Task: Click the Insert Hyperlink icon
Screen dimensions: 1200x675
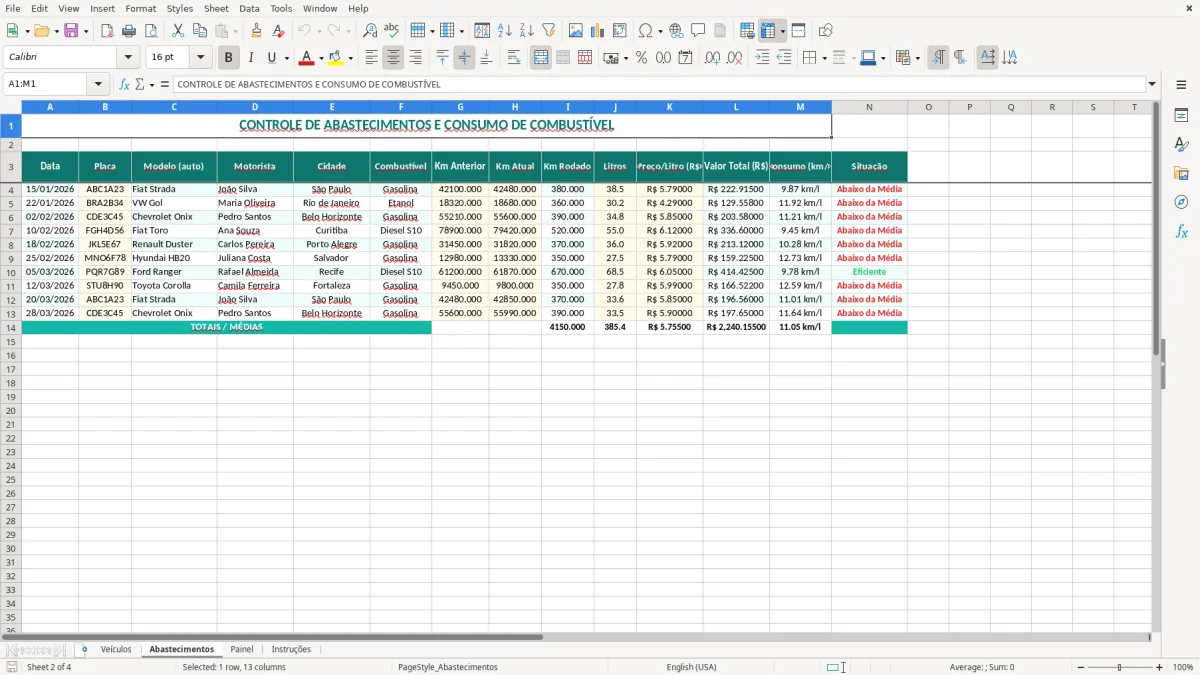Action: coord(676,31)
